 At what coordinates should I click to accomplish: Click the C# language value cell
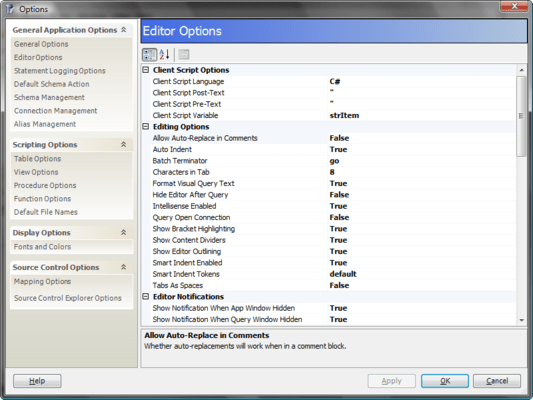422,82
